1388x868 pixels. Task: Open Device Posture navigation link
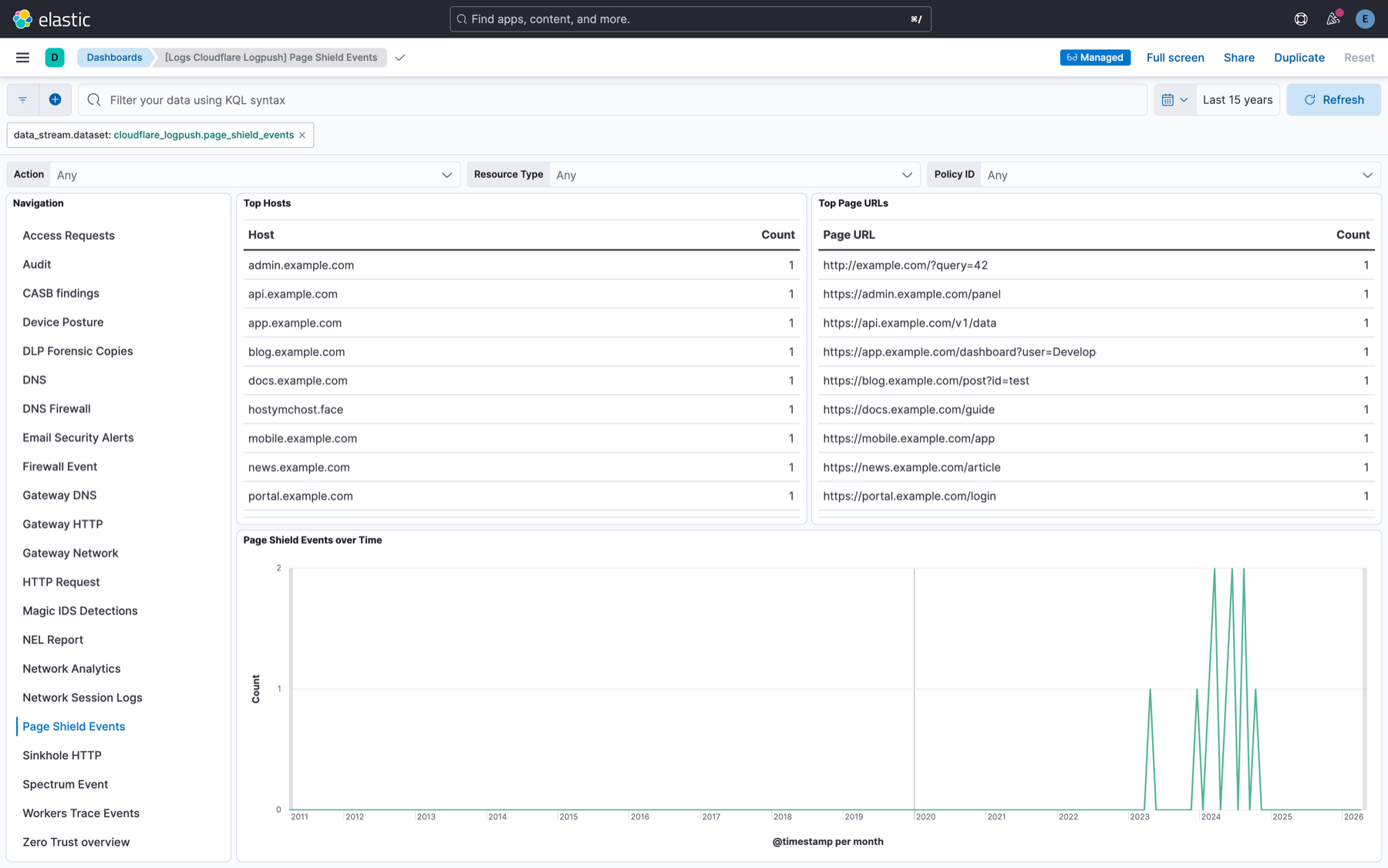point(63,322)
